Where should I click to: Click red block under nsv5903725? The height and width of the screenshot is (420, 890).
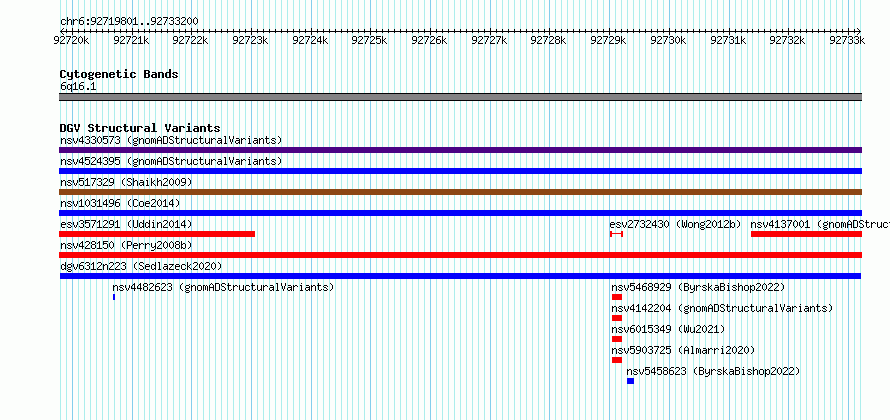pos(617,360)
